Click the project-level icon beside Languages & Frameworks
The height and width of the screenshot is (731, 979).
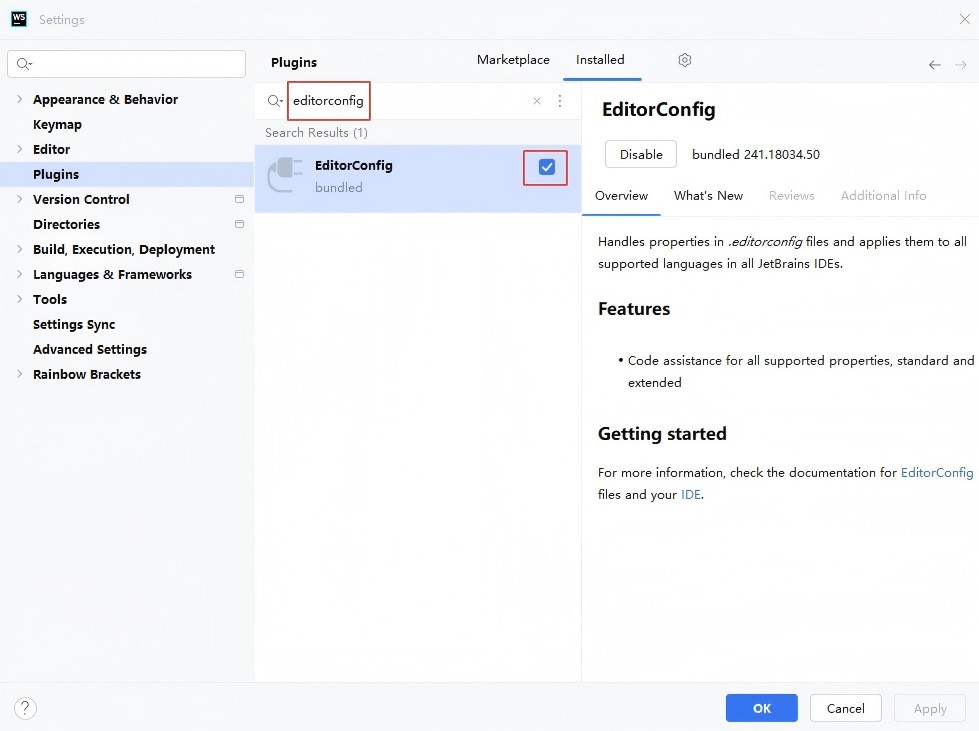(x=239, y=274)
